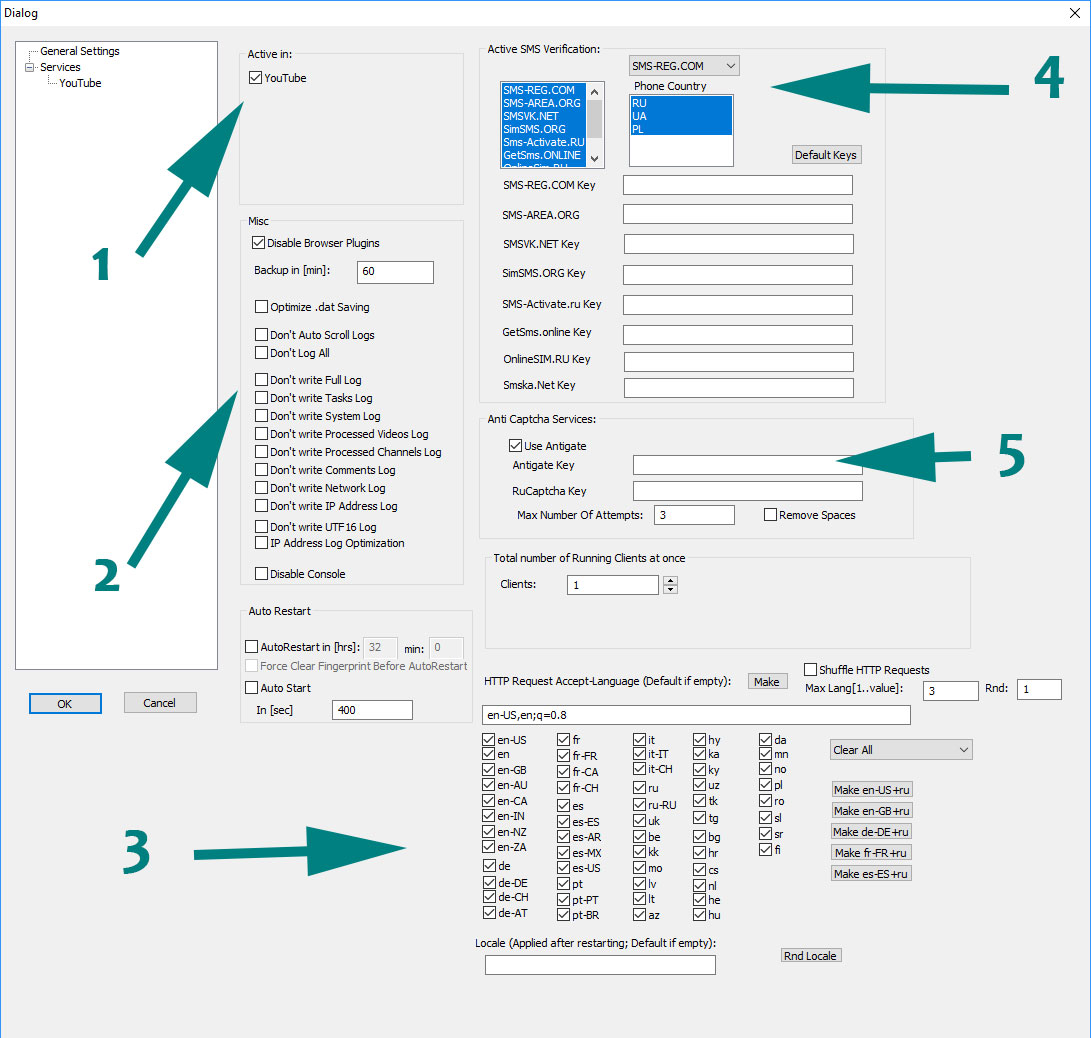Collapse the Services tree node

click(x=30, y=67)
